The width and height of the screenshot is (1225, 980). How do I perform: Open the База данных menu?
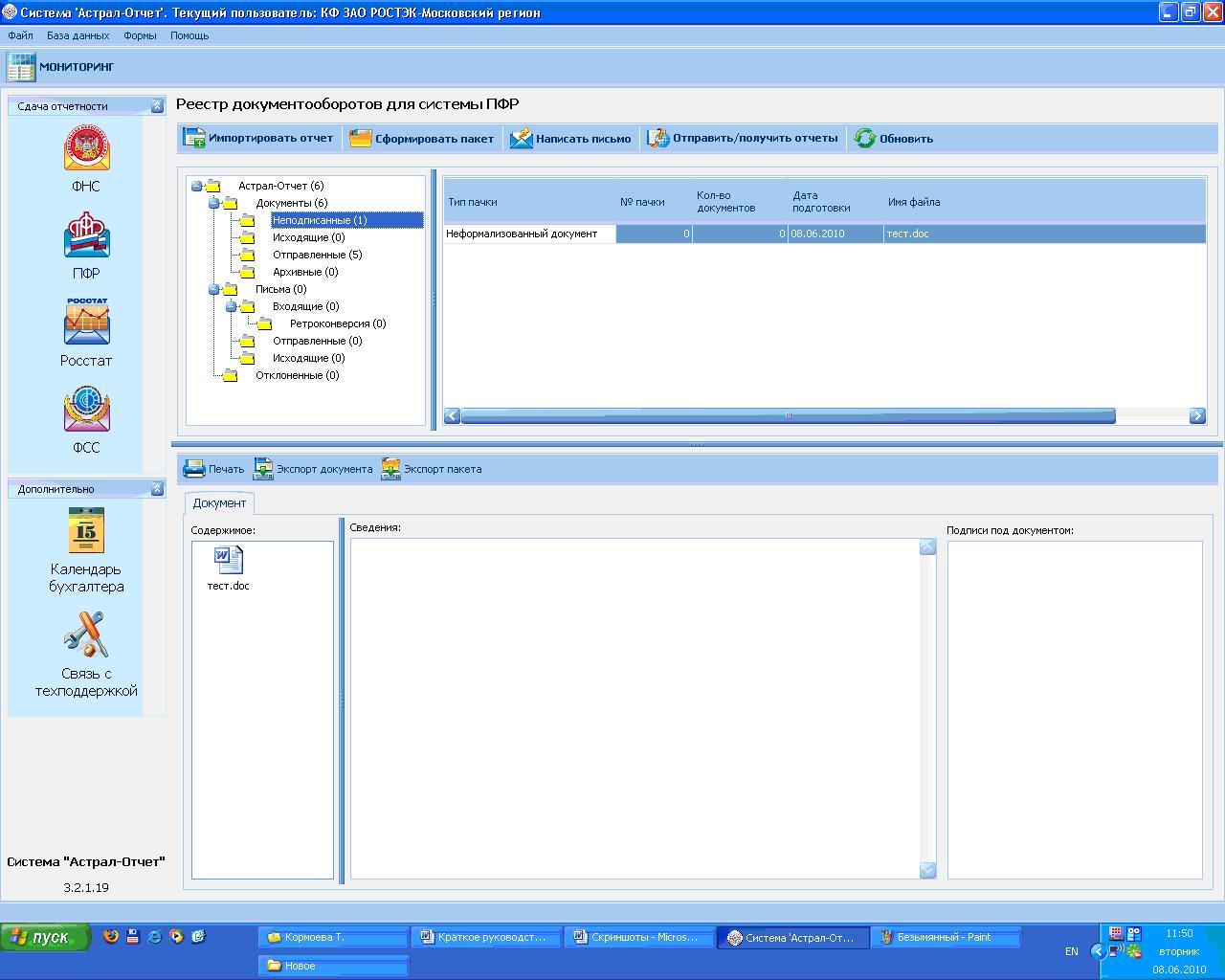[x=78, y=35]
